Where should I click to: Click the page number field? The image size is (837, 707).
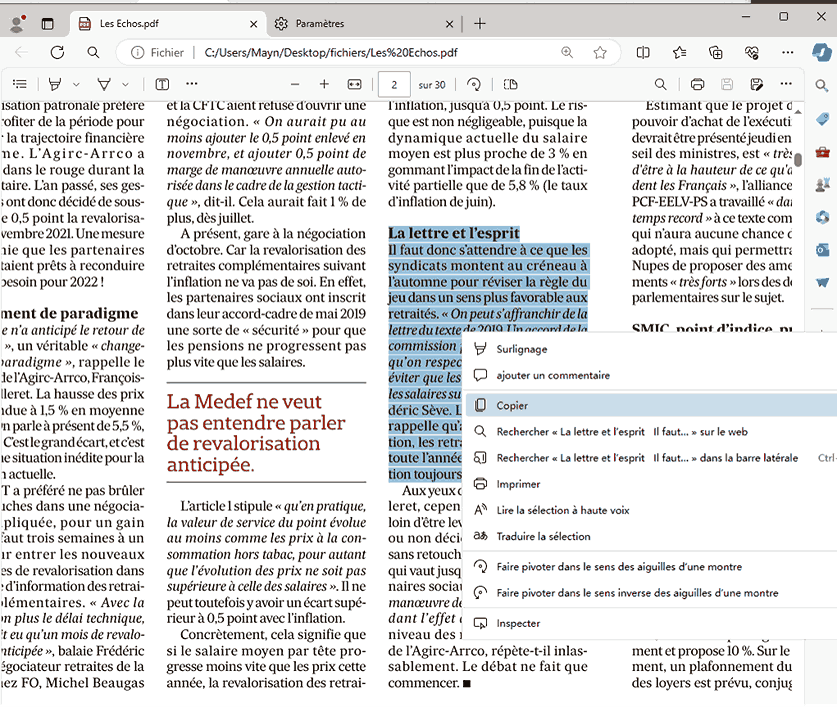tap(394, 84)
